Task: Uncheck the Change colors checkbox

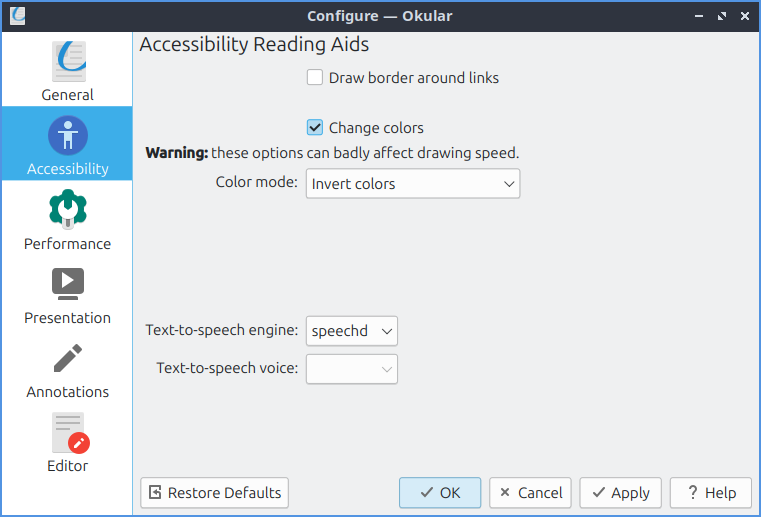Action: point(315,127)
